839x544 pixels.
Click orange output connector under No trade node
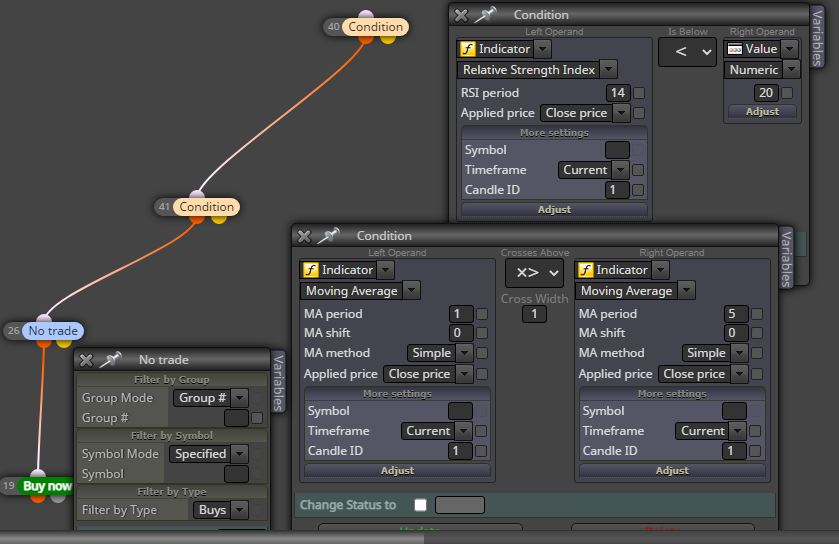coord(44,342)
